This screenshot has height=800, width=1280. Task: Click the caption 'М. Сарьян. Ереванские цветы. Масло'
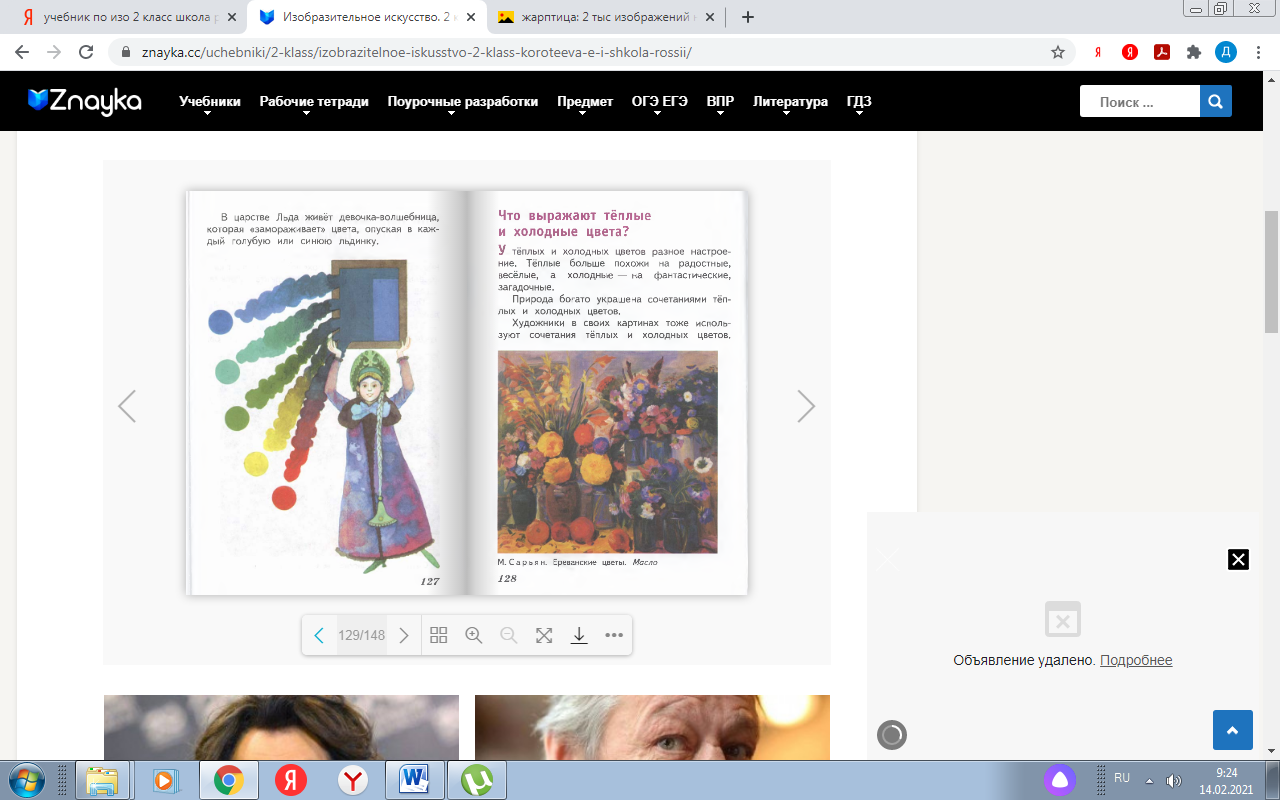[578, 562]
